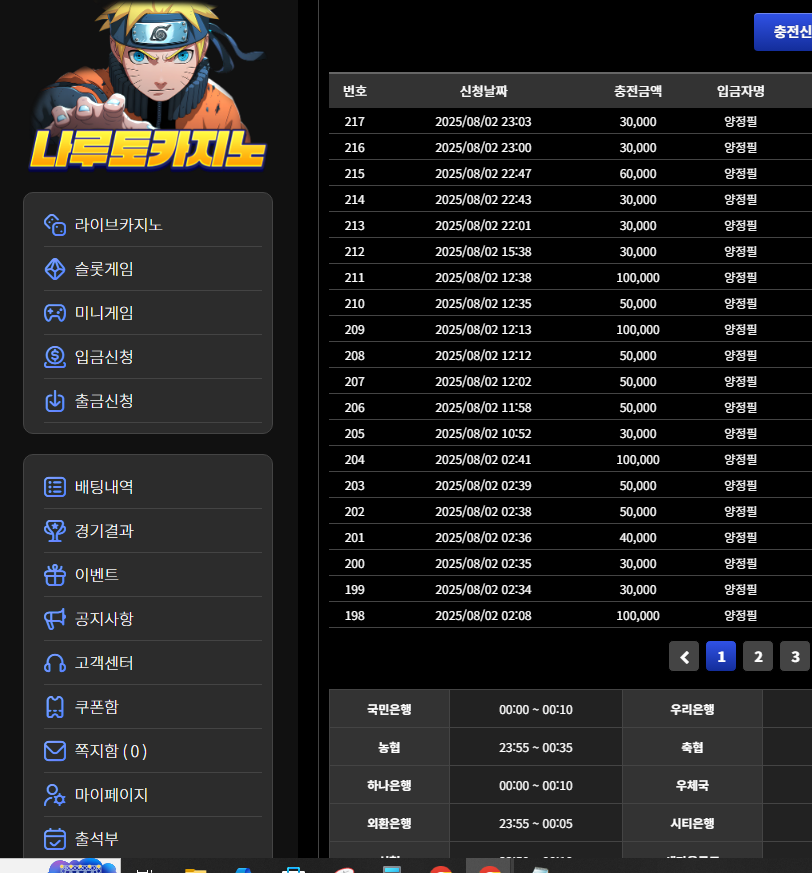Viewport: 812px width, 873px height.
Task: Select the gamepad icon for 미니게임
Action: (x=55, y=313)
